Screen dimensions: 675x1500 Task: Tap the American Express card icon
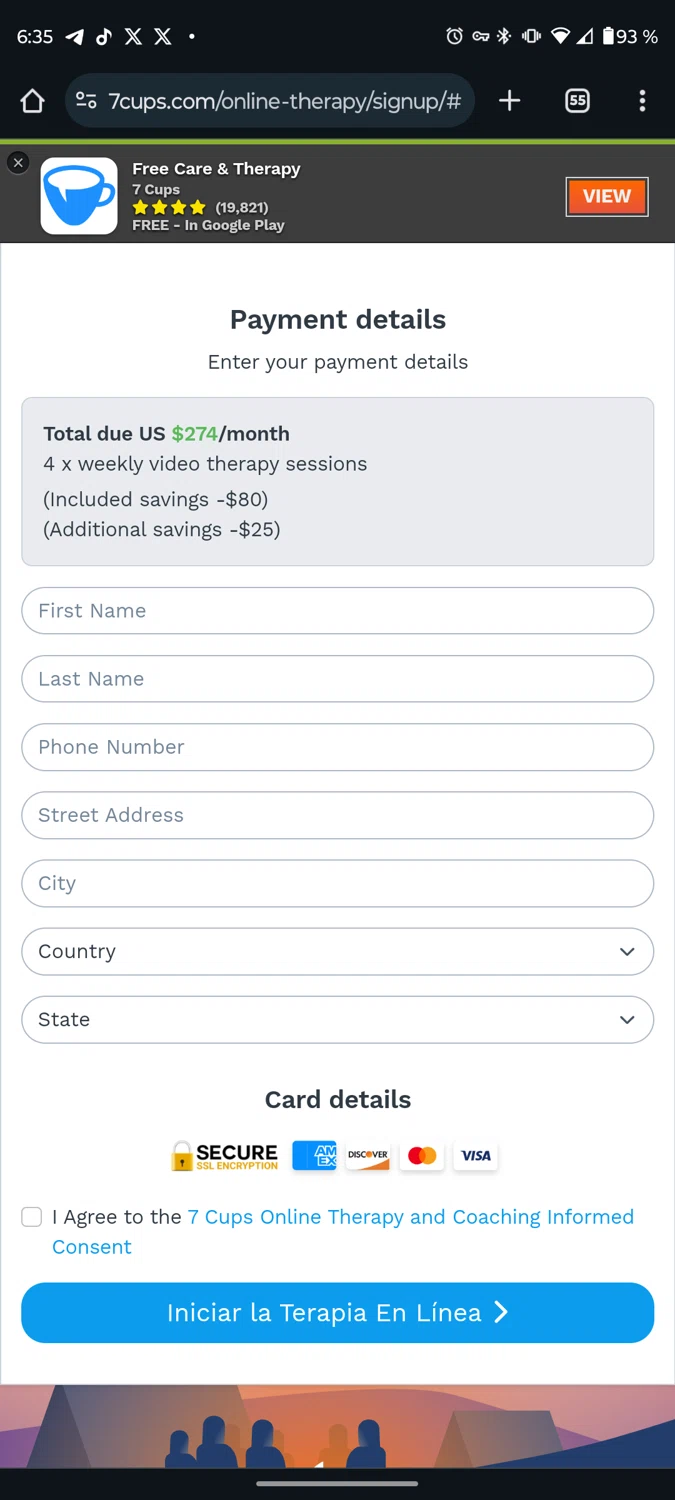click(314, 1156)
